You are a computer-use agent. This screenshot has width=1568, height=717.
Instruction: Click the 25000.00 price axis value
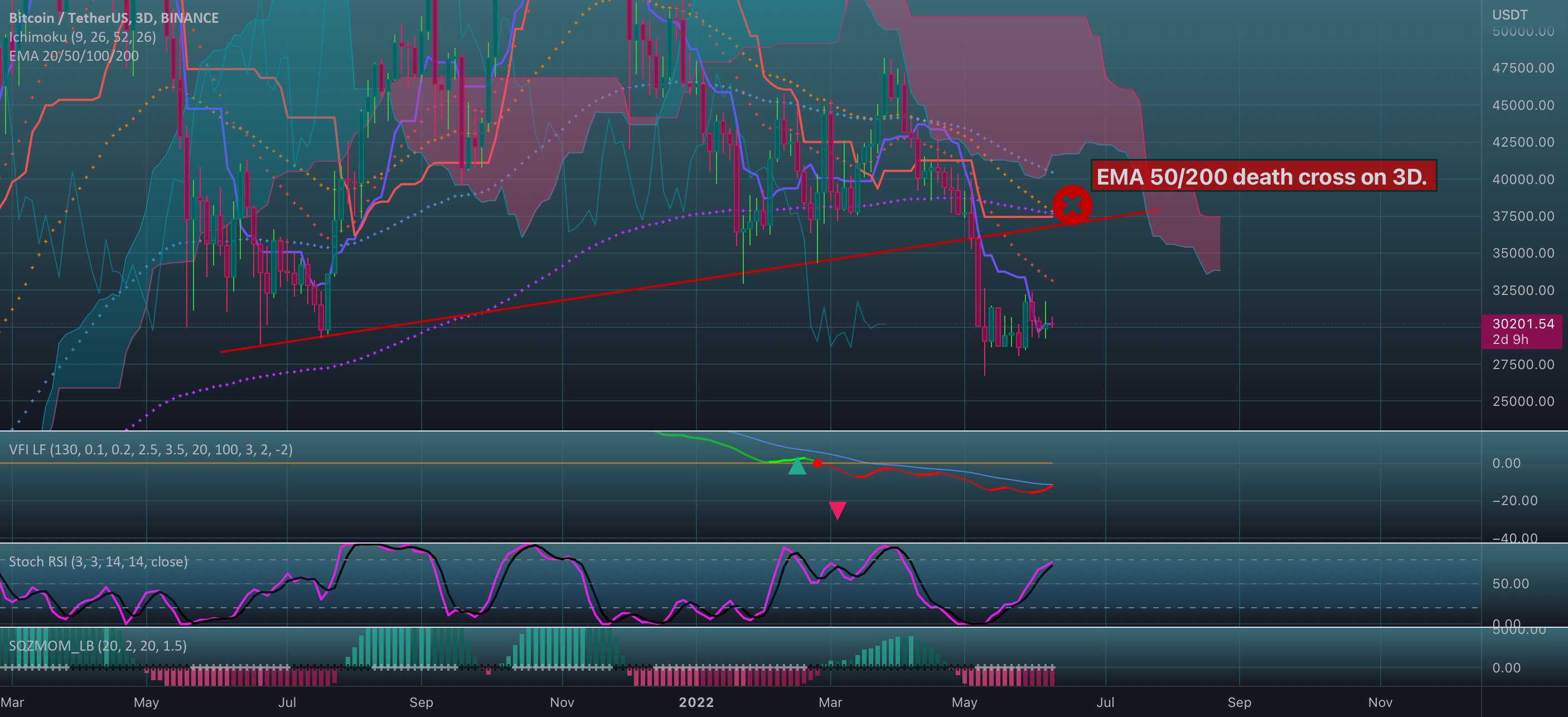coord(1523,402)
